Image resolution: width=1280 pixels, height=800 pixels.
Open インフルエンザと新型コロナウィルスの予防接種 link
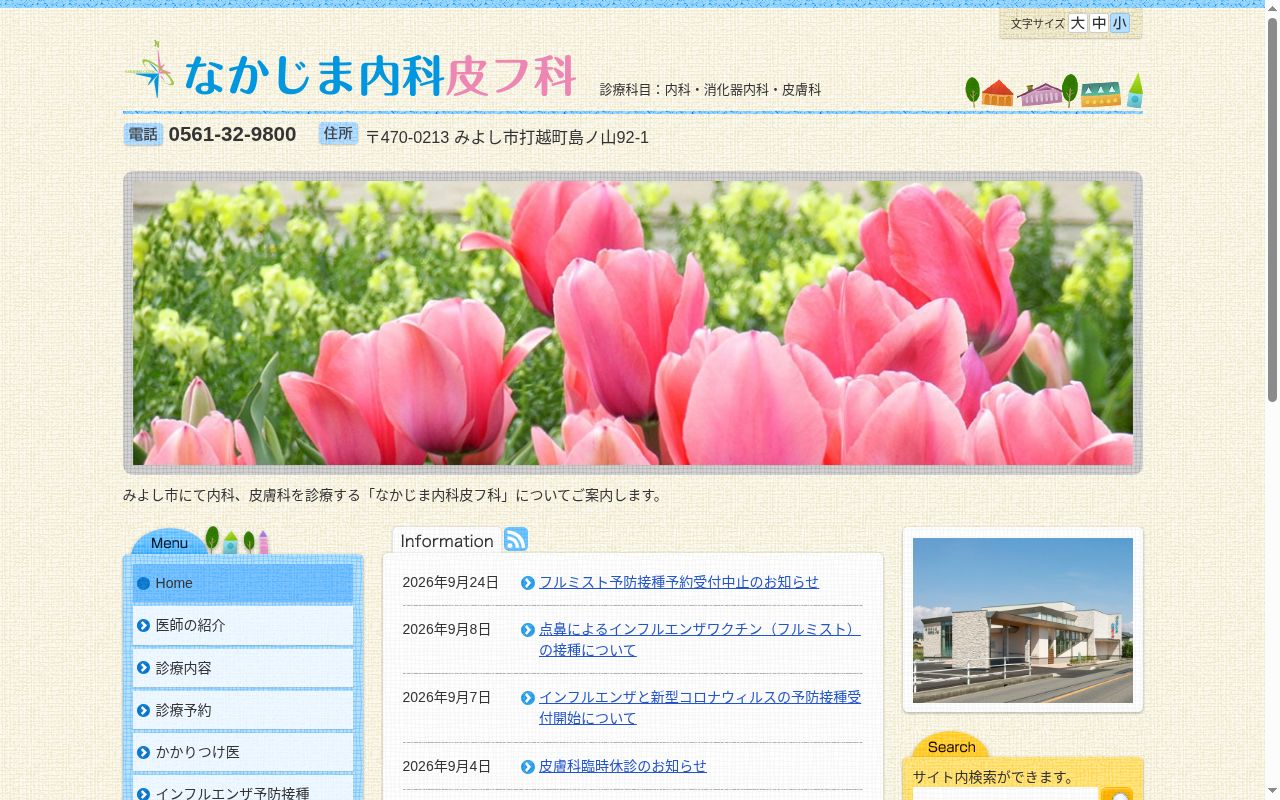[700, 708]
